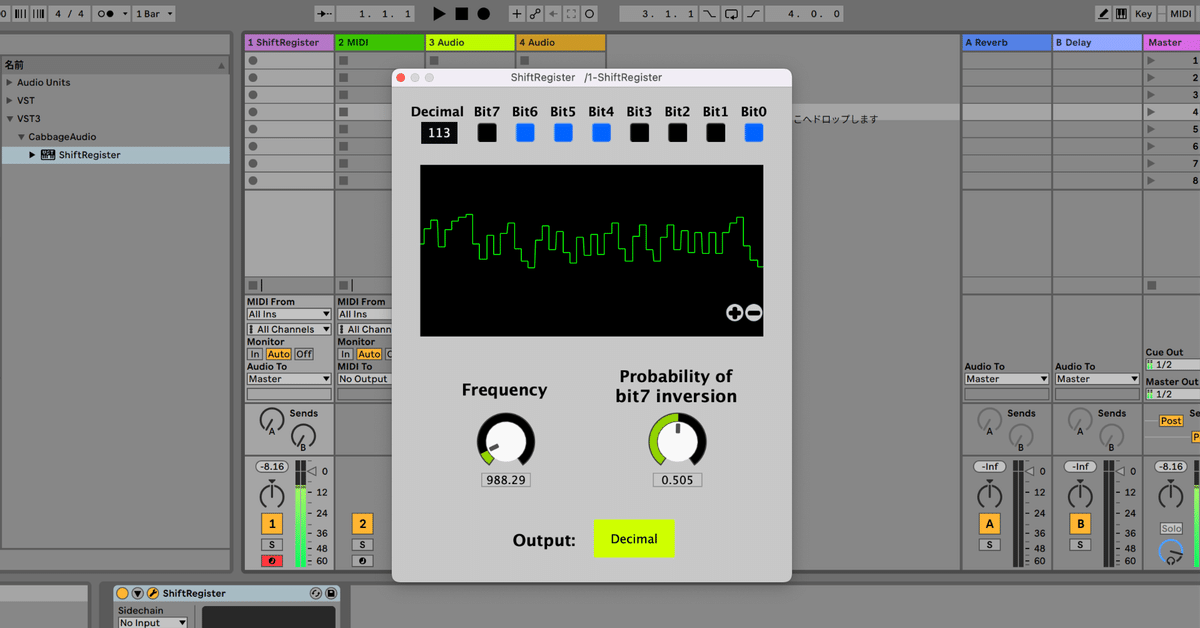Select the 3 Audio track header
The width and height of the screenshot is (1200, 628).
click(x=470, y=43)
